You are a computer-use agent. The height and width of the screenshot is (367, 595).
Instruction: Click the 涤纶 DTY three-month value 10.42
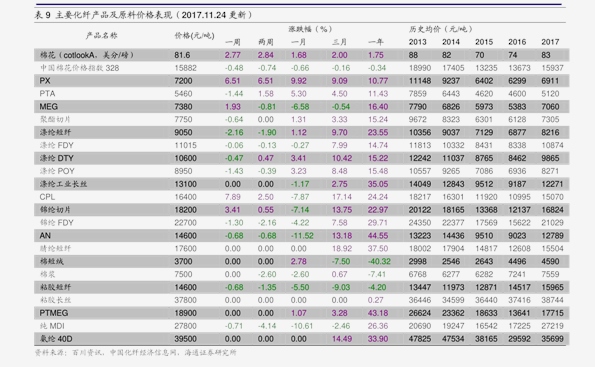point(342,158)
